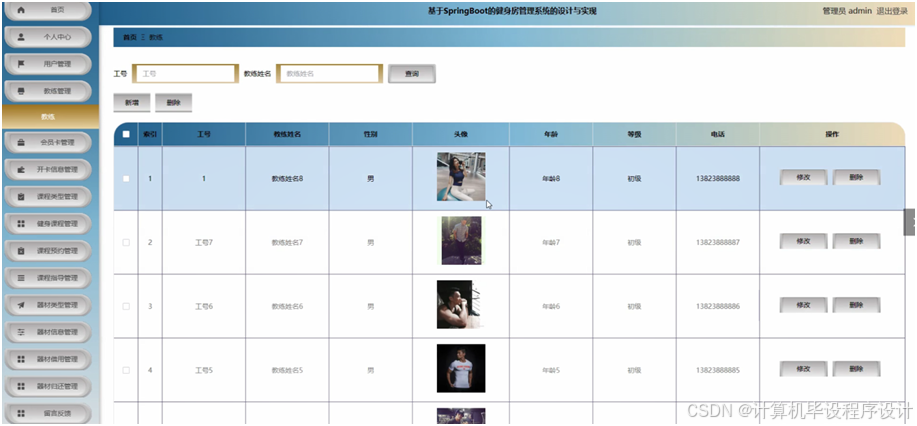
Task: Click the 工号 column header
Action: coord(204,134)
